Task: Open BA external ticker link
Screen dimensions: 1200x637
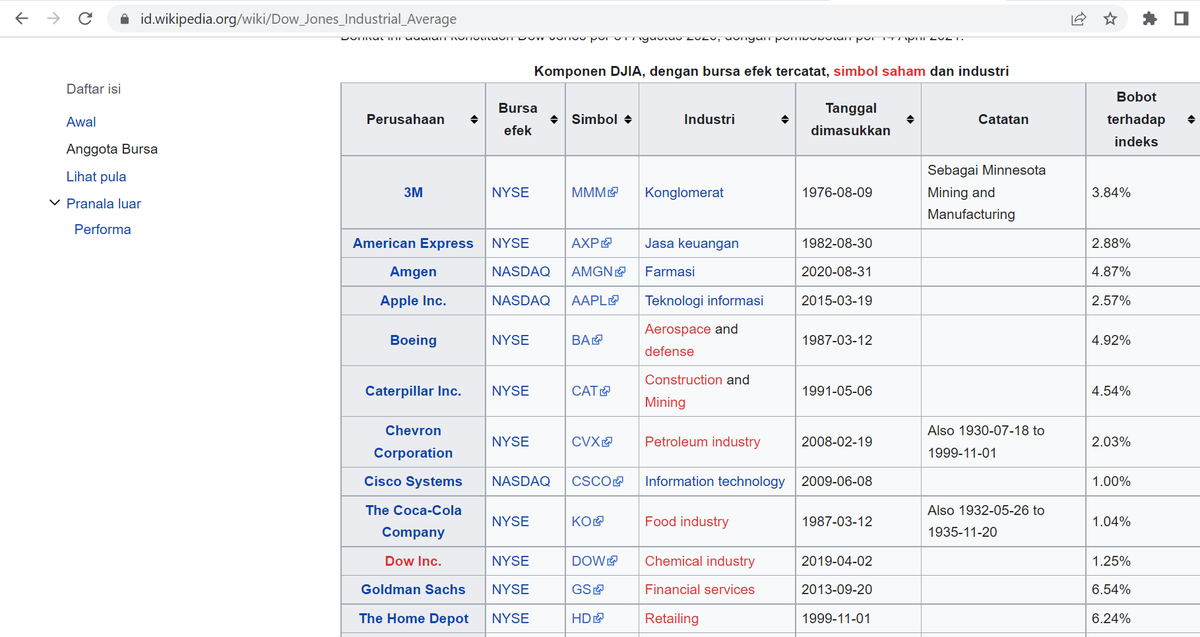Action: 586,341
